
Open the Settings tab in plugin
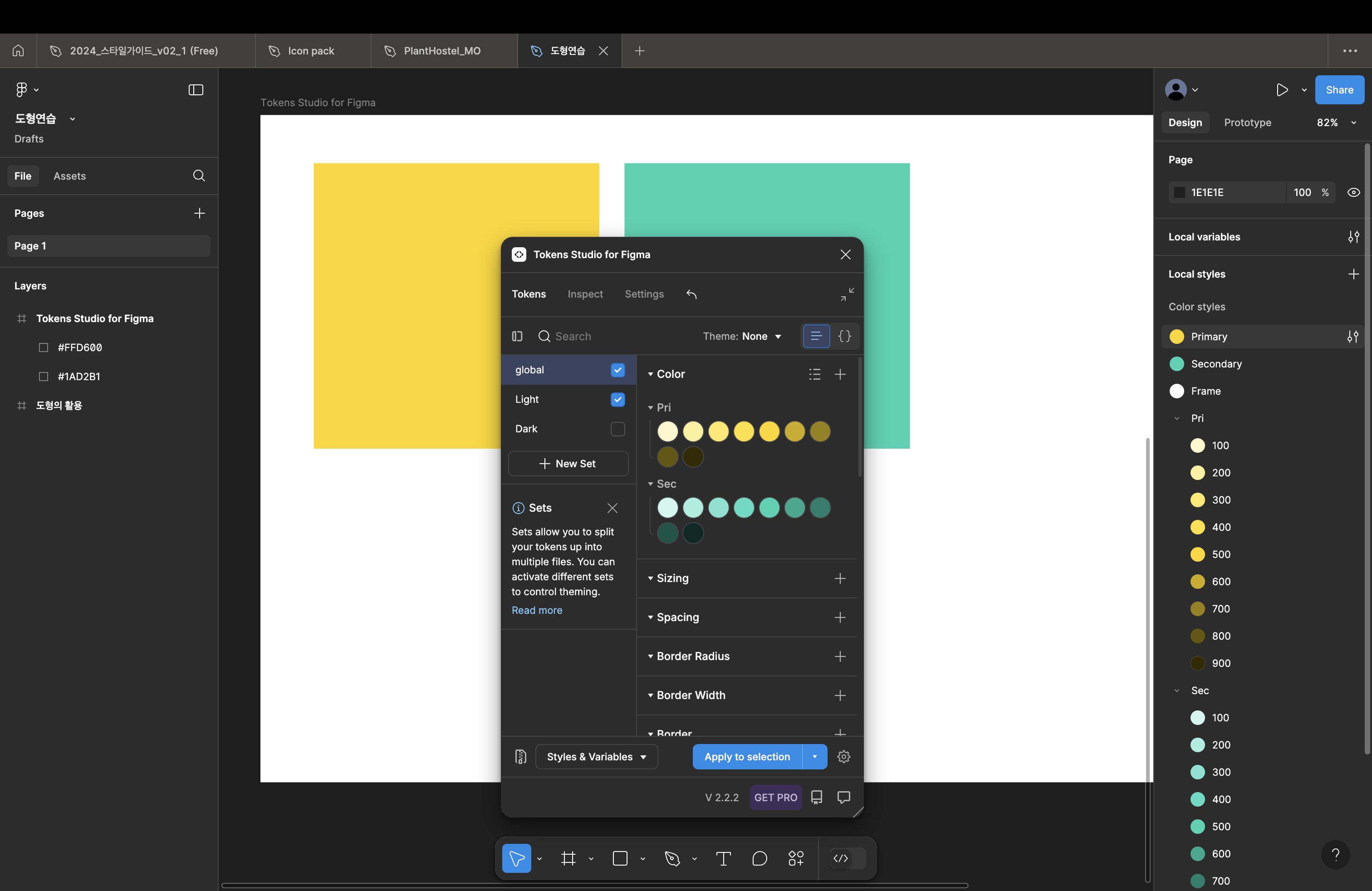pos(645,294)
